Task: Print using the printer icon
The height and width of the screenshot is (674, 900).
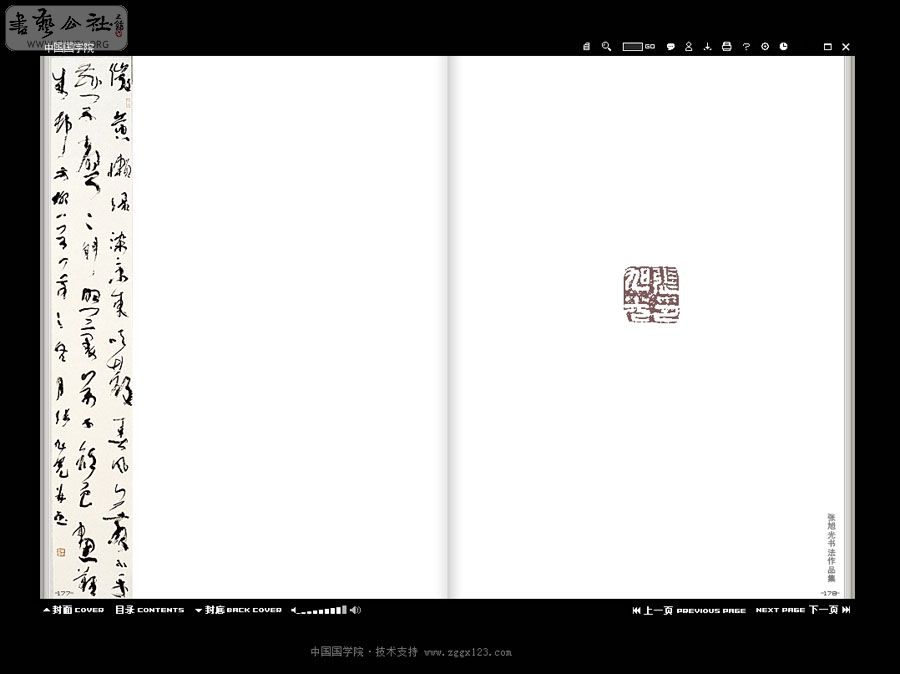Action: [727, 47]
